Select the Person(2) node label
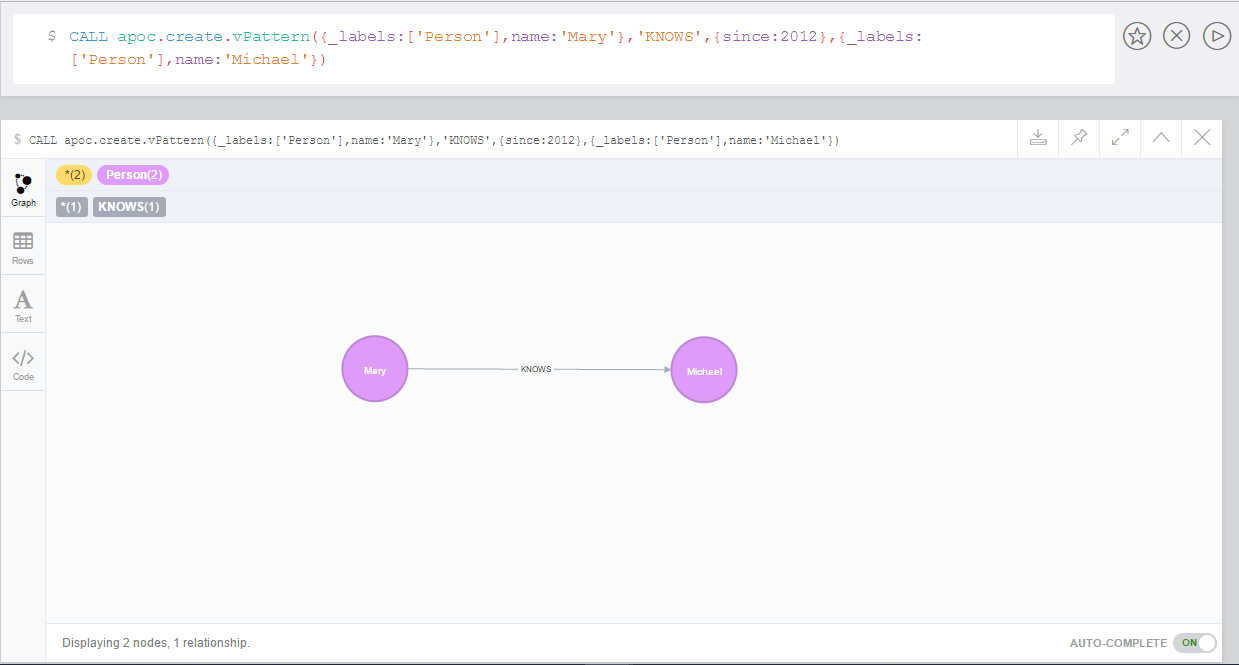This screenshot has height=665, width=1239. click(133, 175)
